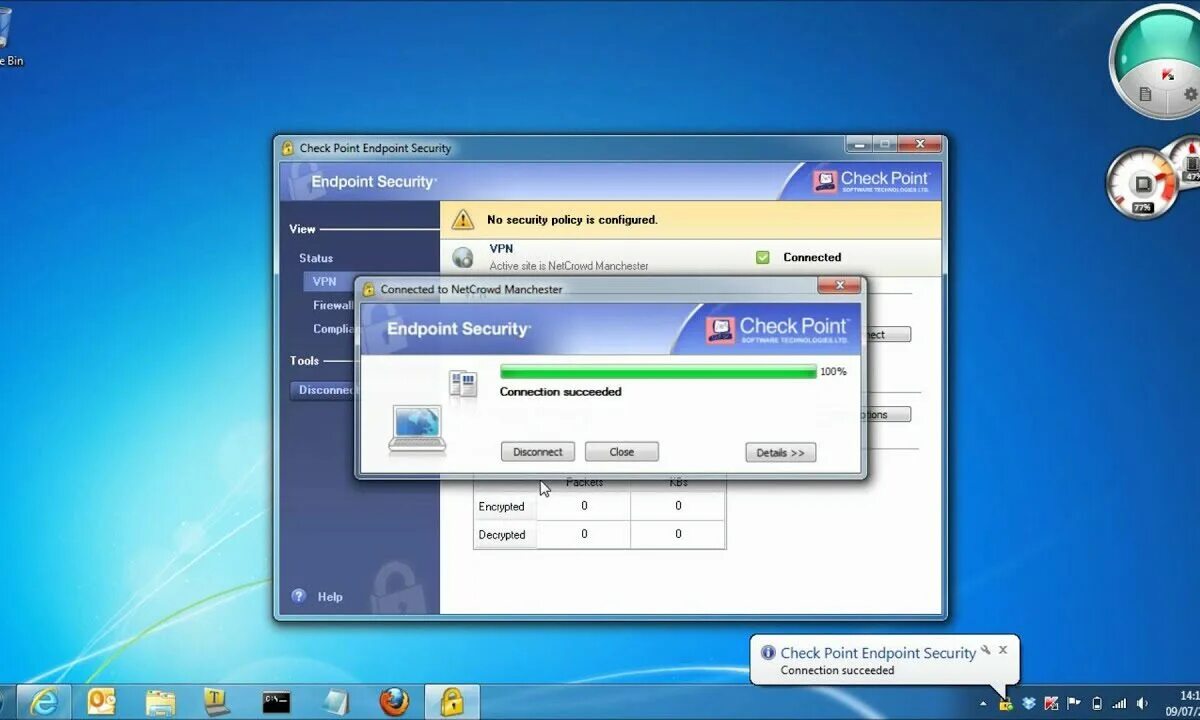Click wrench options icon in notification balloon

(985, 649)
